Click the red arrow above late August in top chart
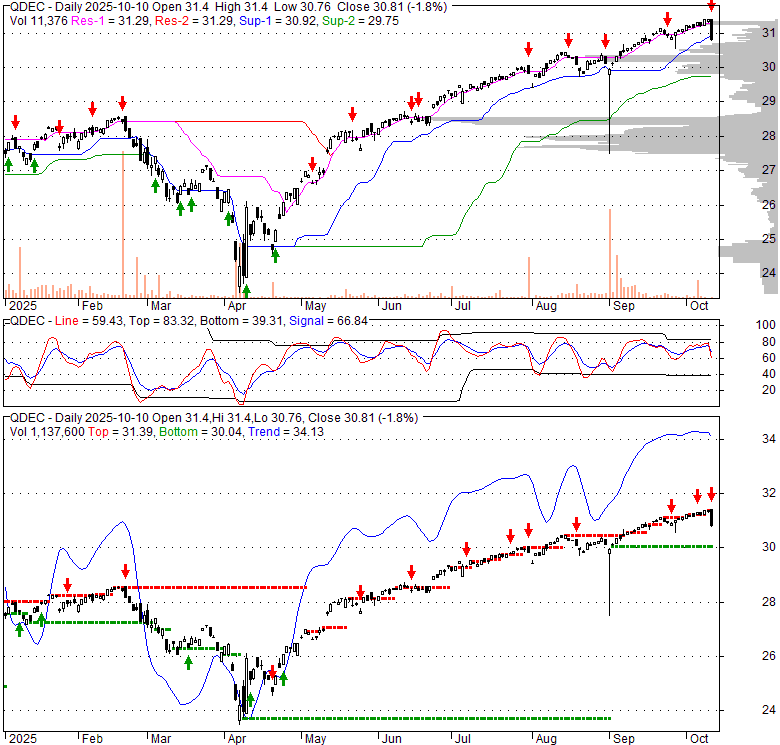780x745 pixels. (x=605, y=41)
